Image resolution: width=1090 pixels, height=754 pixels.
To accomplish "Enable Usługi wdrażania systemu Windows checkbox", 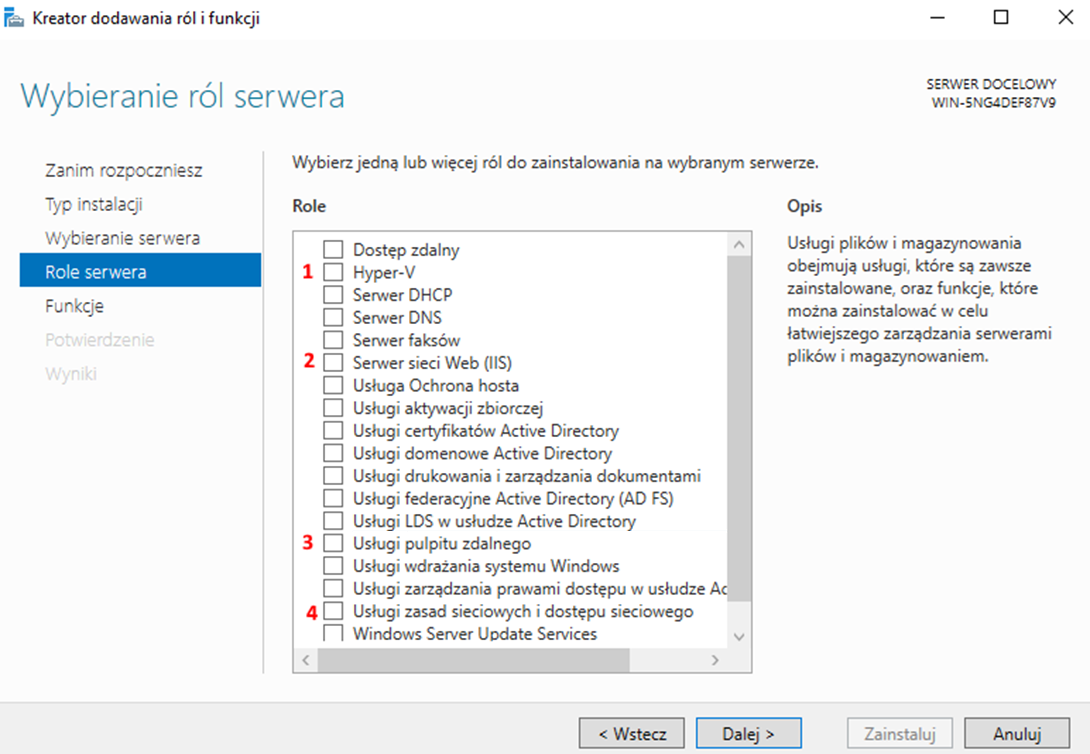I will (x=333, y=566).
